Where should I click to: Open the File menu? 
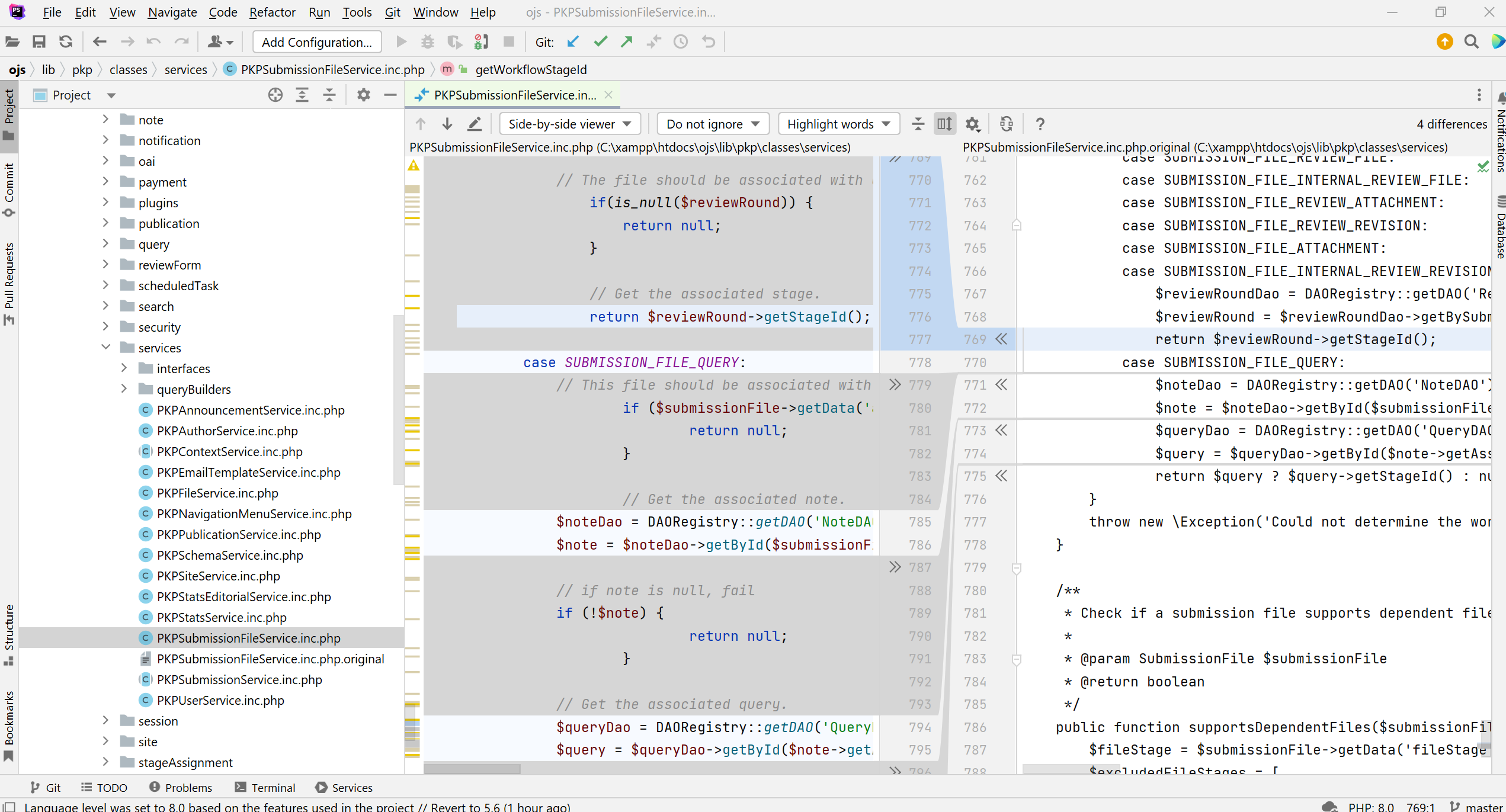pos(52,12)
